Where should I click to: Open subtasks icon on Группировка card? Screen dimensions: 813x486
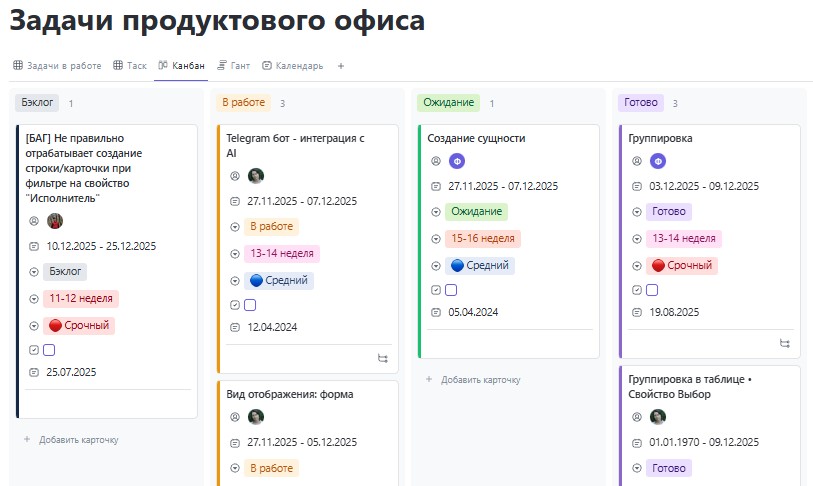pos(785,343)
